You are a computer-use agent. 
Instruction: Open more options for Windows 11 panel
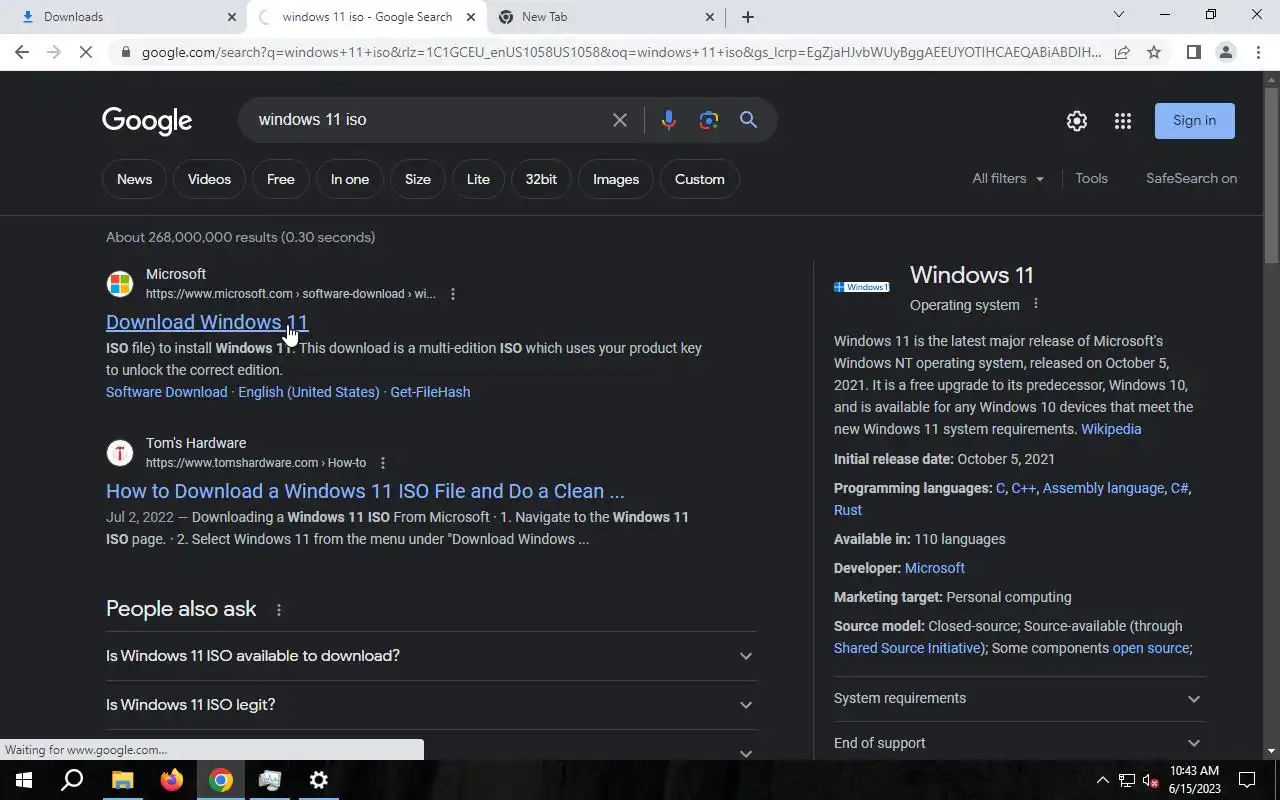[x=1036, y=304]
